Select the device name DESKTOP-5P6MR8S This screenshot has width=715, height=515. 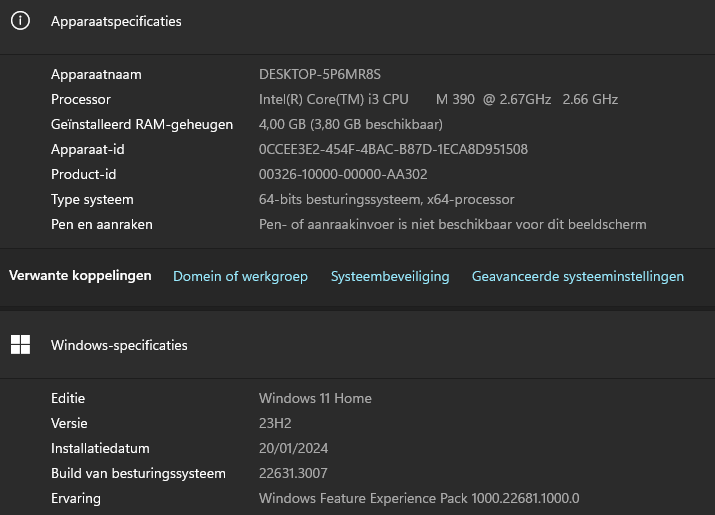pyautogui.click(x=320, y=74)
